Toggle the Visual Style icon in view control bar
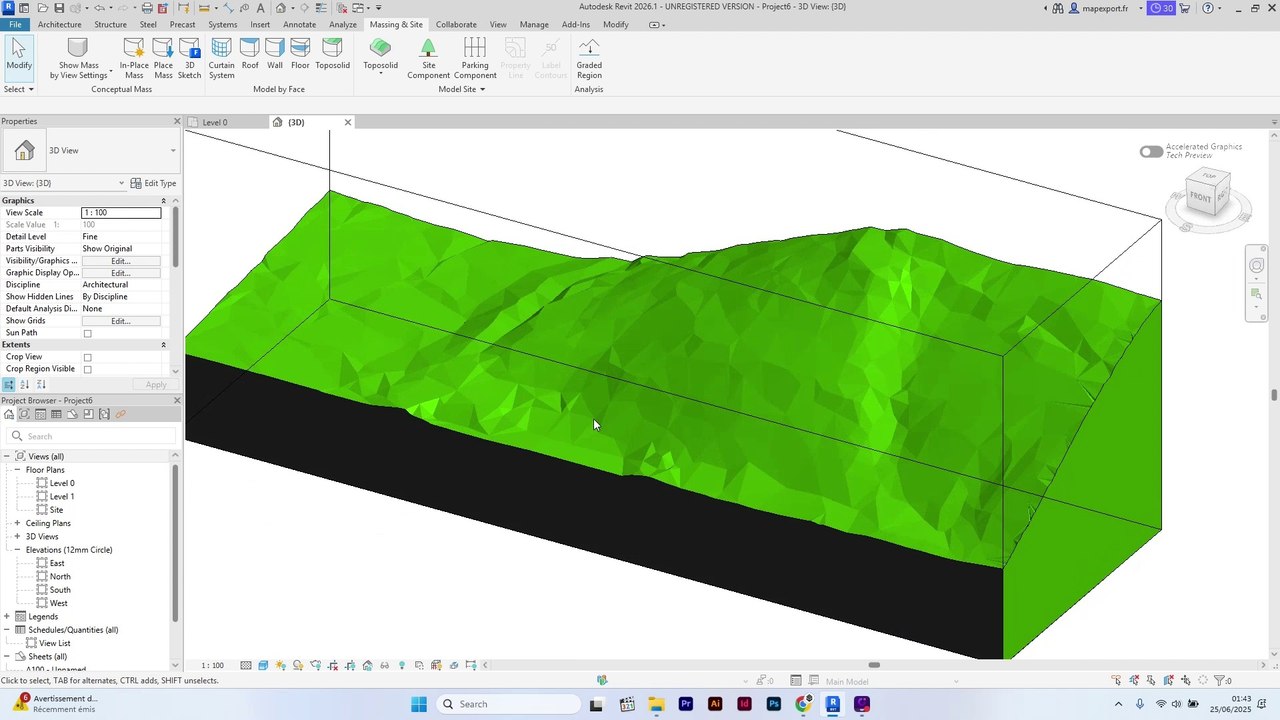 (x=263, y=666)
